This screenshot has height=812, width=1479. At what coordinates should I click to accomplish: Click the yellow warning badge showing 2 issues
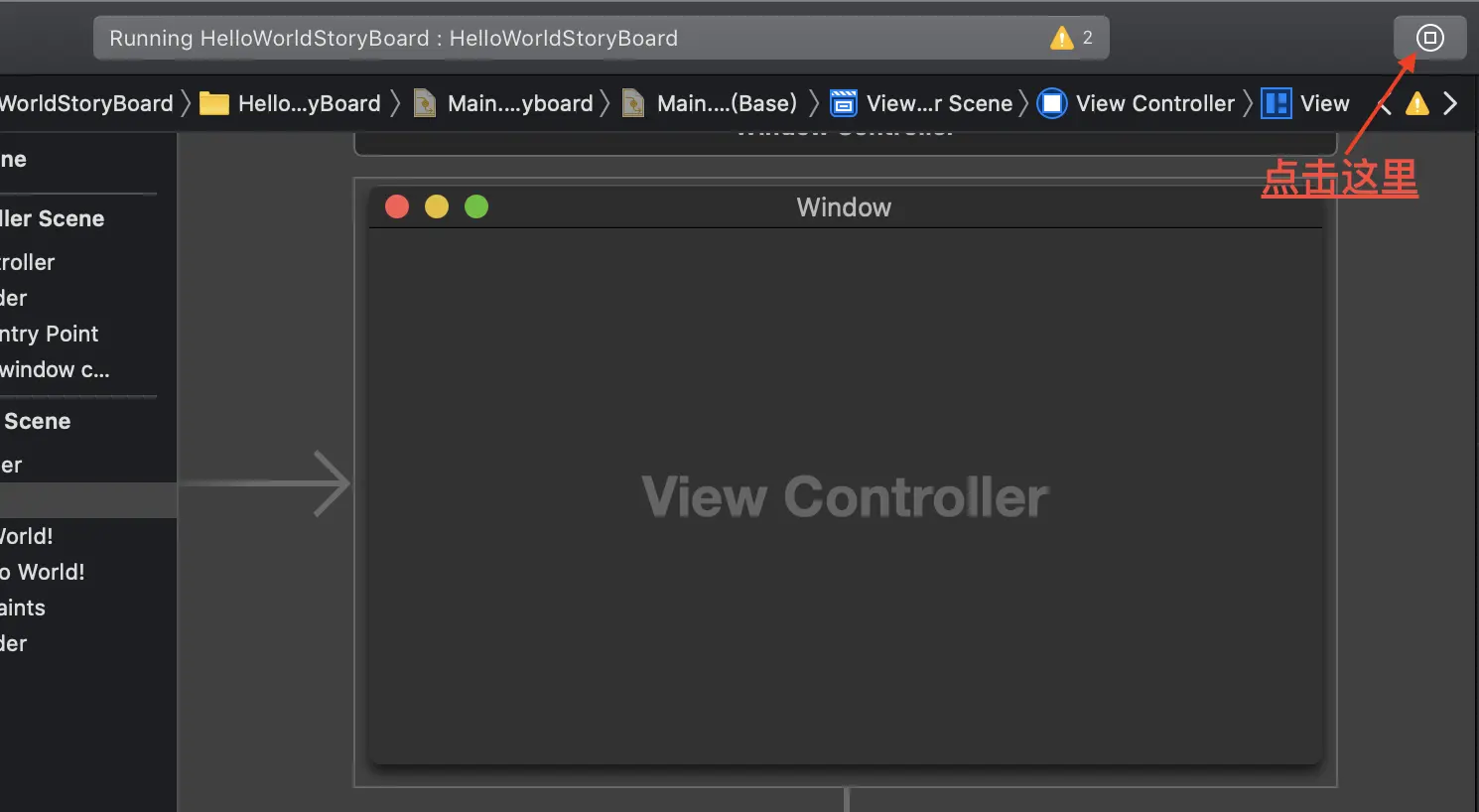[1070, 37]
